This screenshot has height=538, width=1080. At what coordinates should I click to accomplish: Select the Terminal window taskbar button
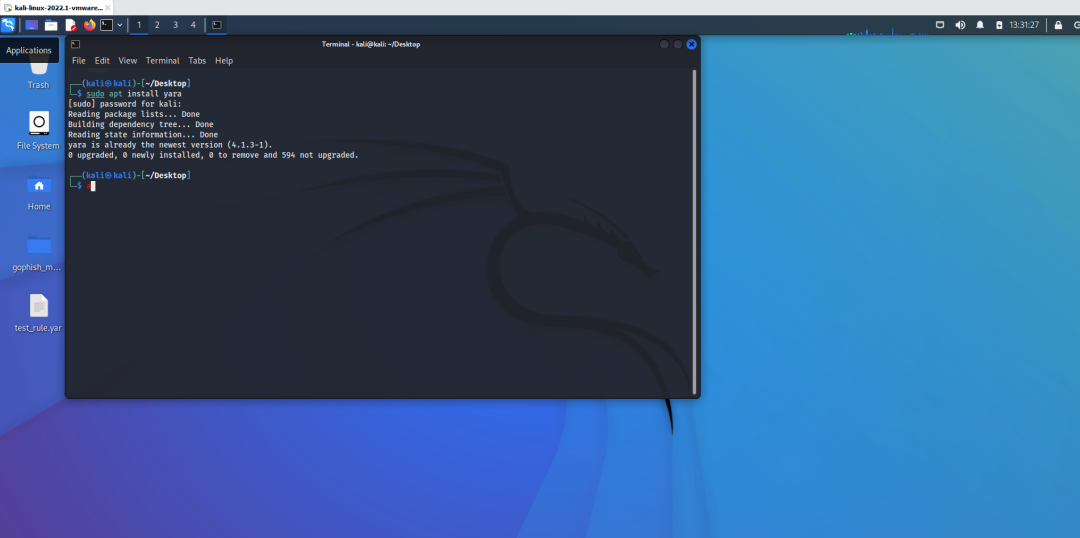pyautogui.click(x=217, y=25)
